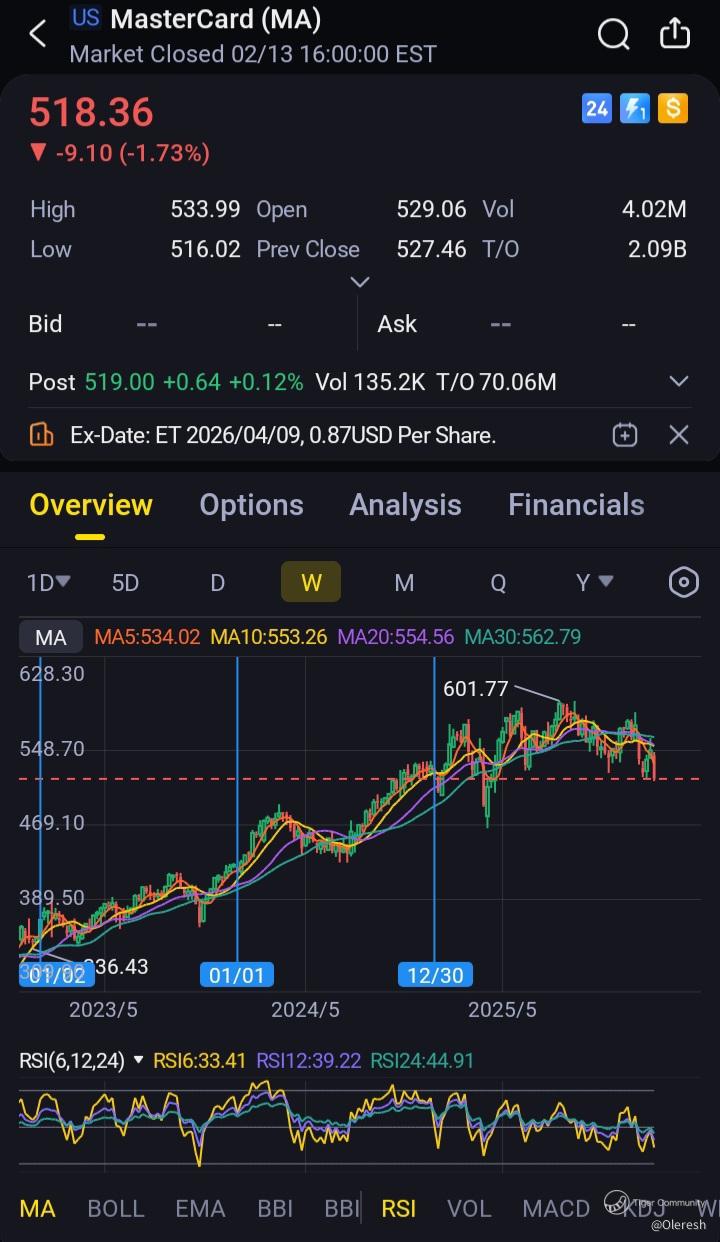Tap the back arrow icon
This screenshot has height=1242, width=720.
pyautogui.click(x=38, y=34)
